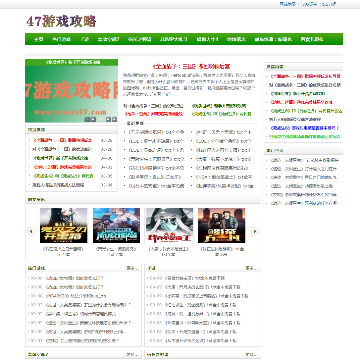Open the JUMP大乱斗 navigation menu item
The image size is (360, 360).
point(174,39)
